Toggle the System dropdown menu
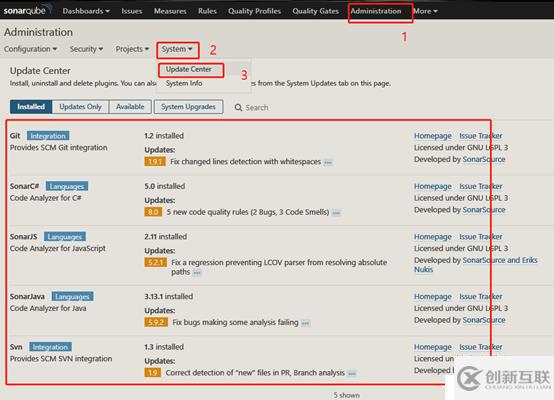This screenshot has width=554, height=400. point(177,49)
